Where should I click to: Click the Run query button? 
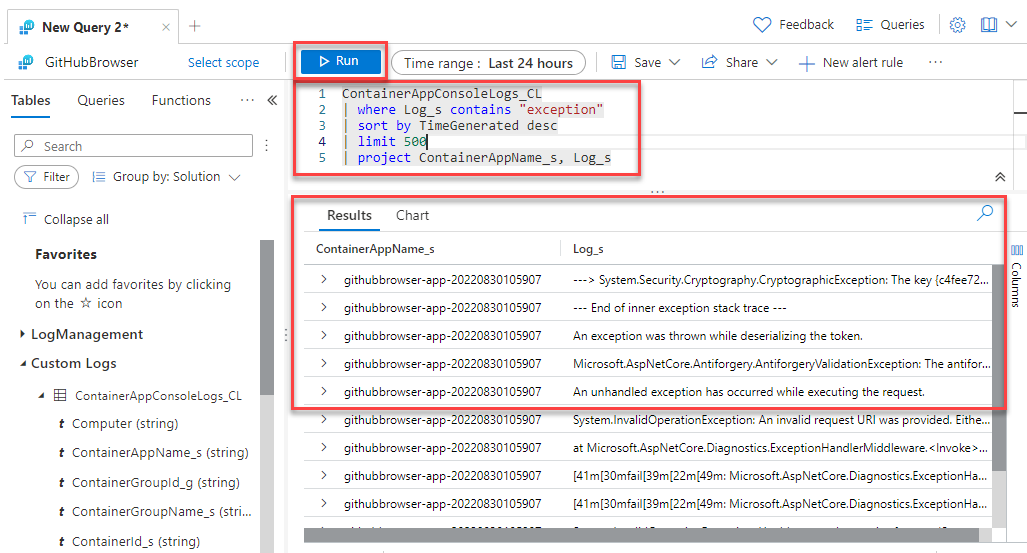339,62
